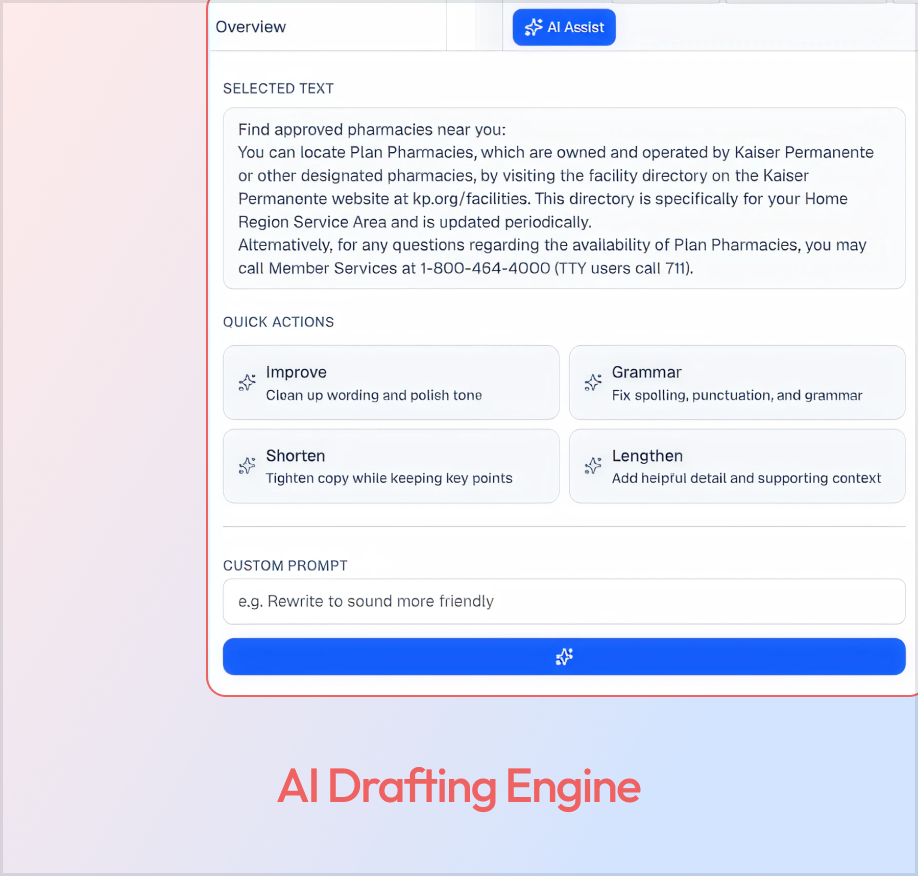Trigger the Shorten quick action
The image size is (918, 876).
pyautogui.click(x=390, y=466)
